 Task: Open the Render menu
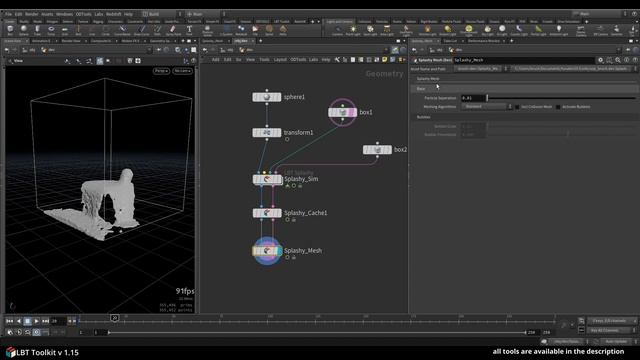point(31,14)
